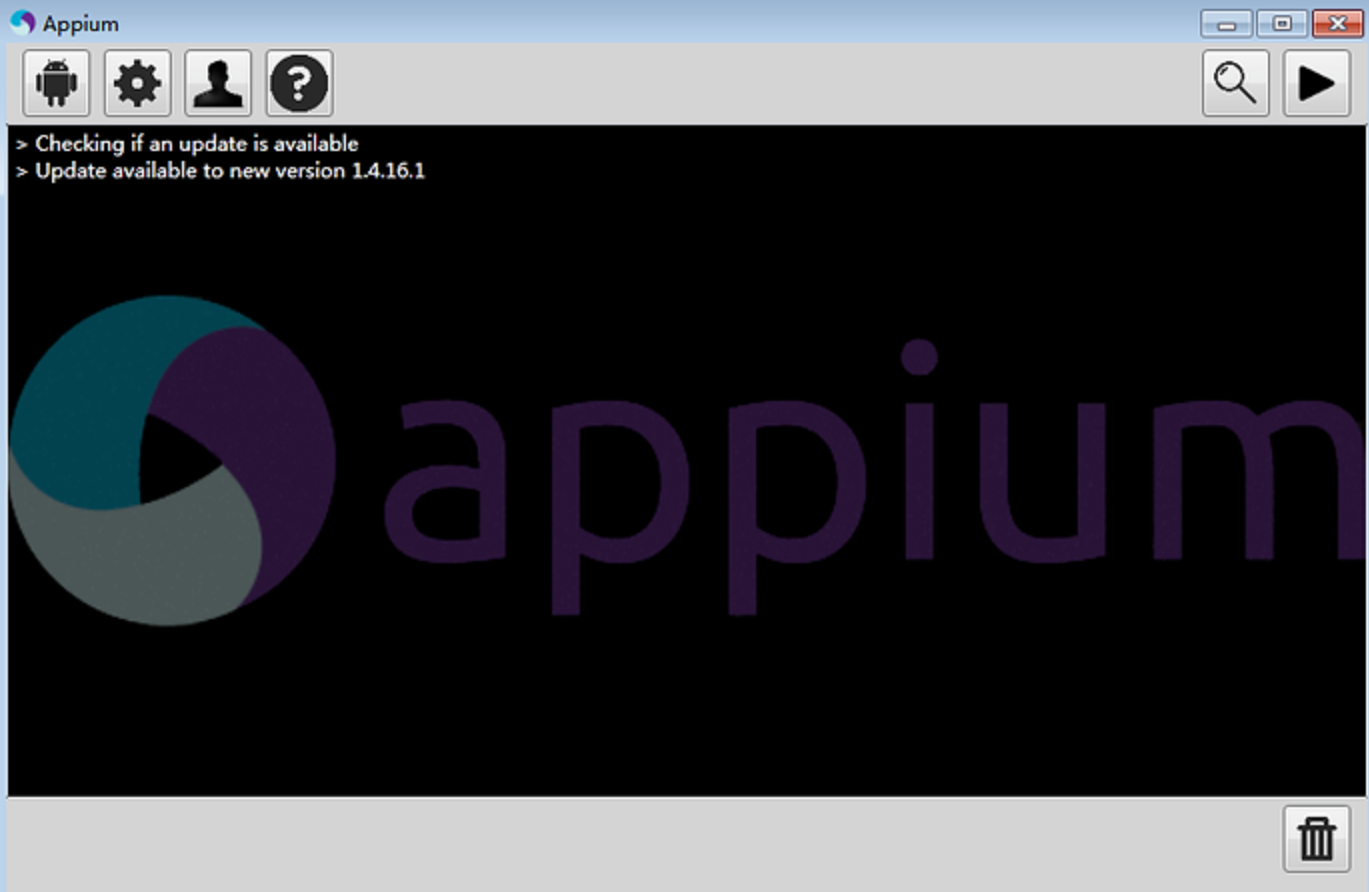
Task: Open Android Settings via robot icon
Action: (56, 83)
